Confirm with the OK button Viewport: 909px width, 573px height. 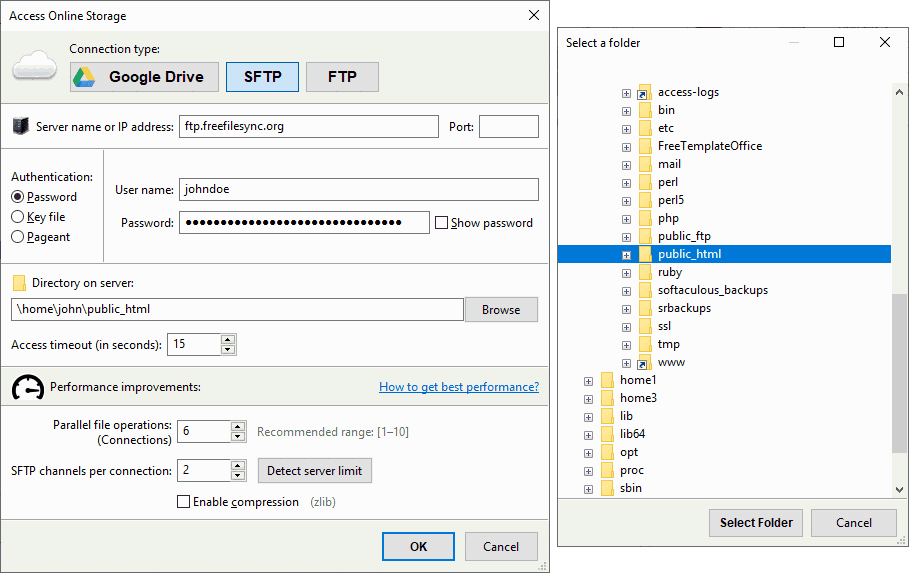pos(418,546)
